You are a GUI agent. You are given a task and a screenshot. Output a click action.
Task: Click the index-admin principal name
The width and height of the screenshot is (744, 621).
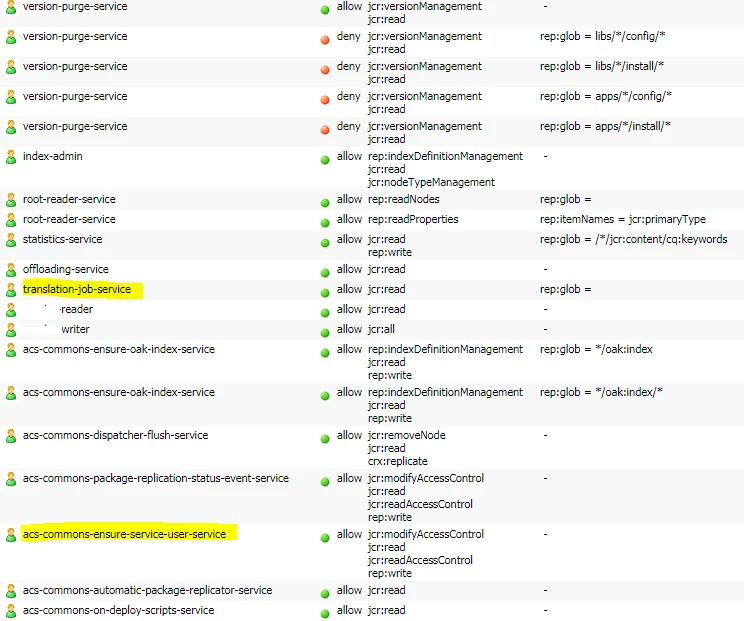coord(53,156)
